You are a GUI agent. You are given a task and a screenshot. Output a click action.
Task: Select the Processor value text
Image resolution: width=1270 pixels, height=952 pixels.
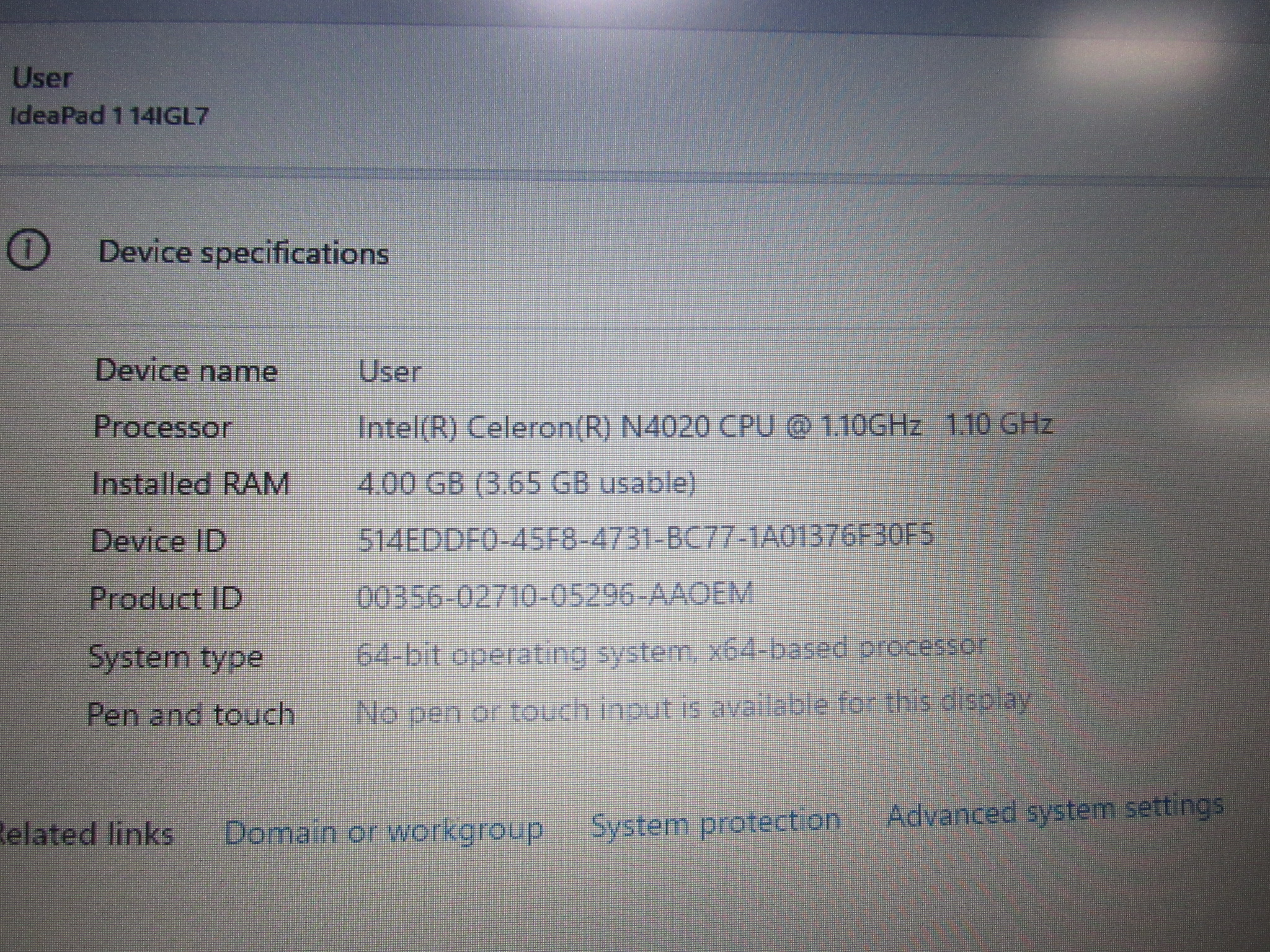coord(704,426)
